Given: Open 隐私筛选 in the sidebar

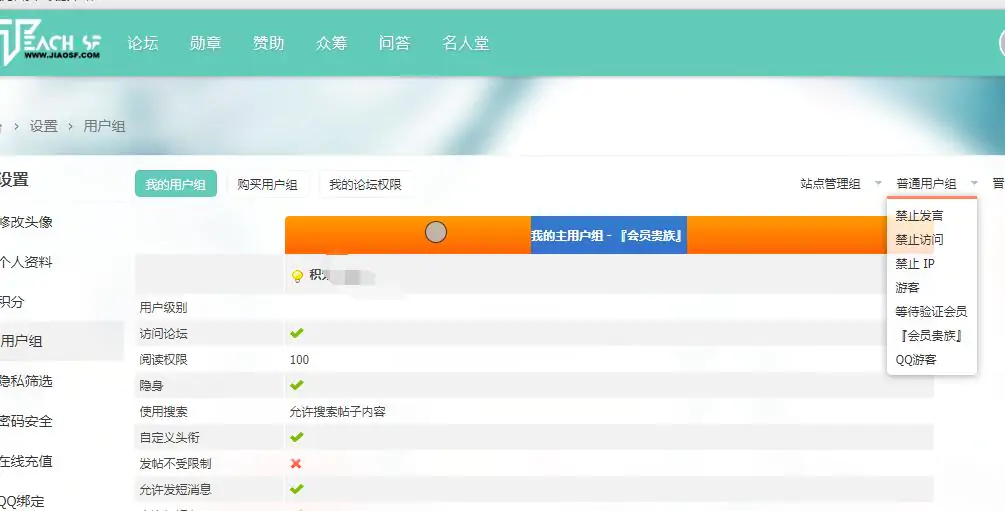Looking at the screenshot, I should pos(26,381).
